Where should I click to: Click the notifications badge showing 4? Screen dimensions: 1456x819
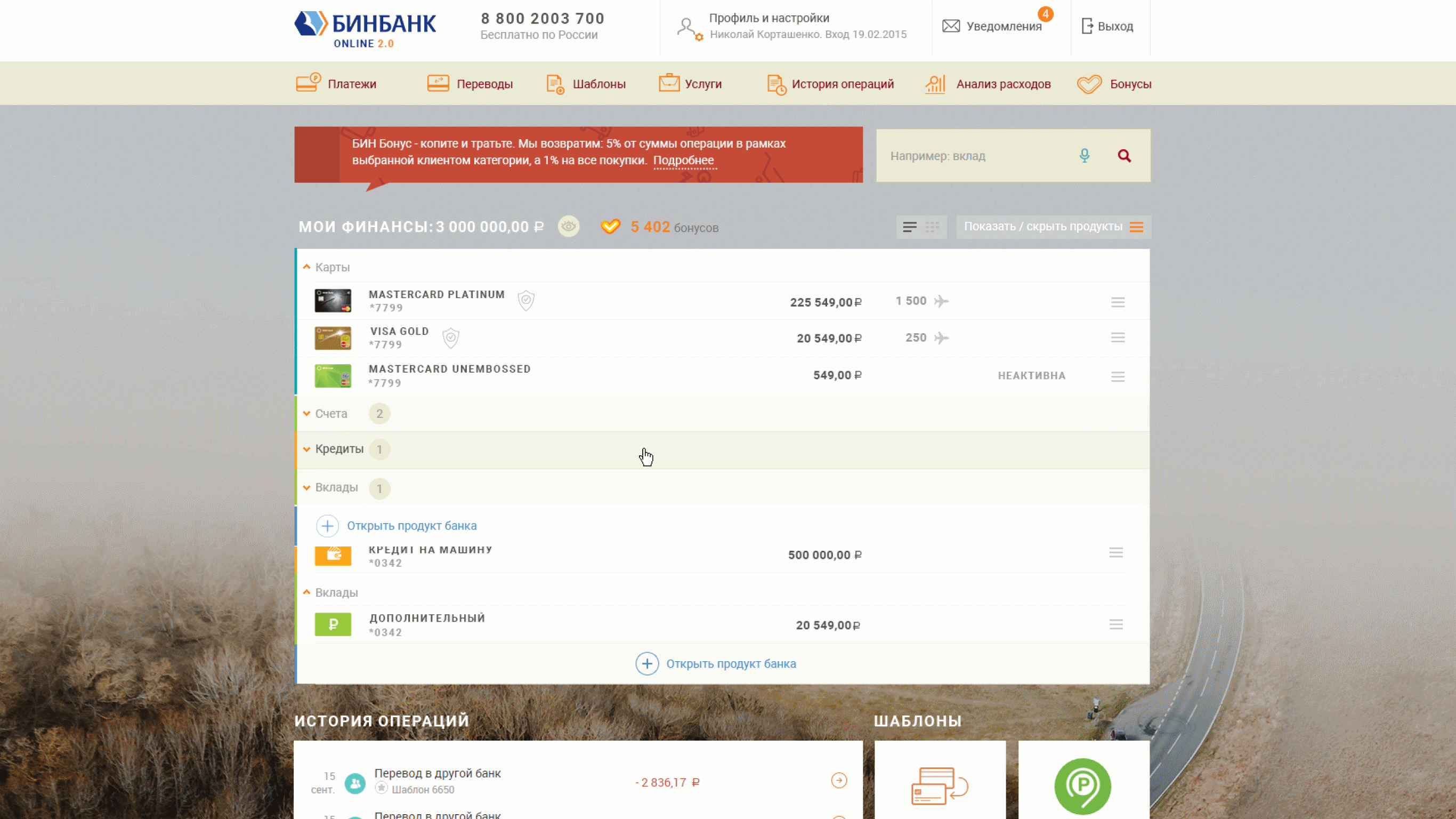[x=1045, y=13]
